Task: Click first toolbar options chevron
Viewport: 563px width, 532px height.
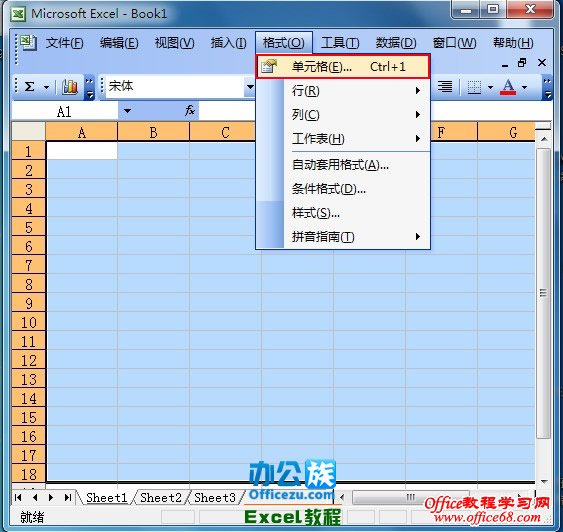Action: pos(89,88)
